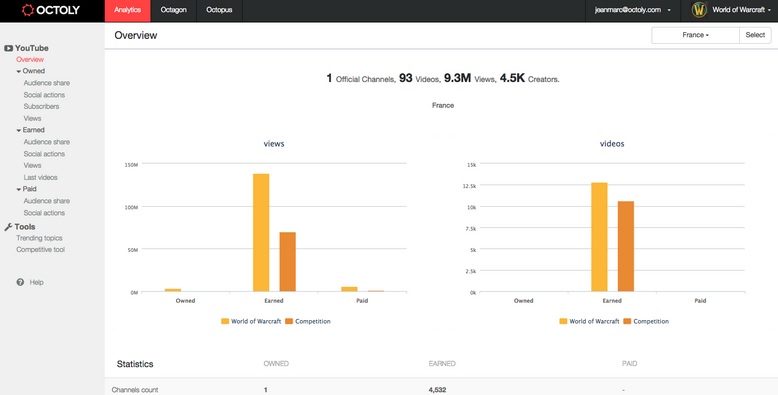
Task: Click the Tools wrench icon
Action: click(8, 227)
